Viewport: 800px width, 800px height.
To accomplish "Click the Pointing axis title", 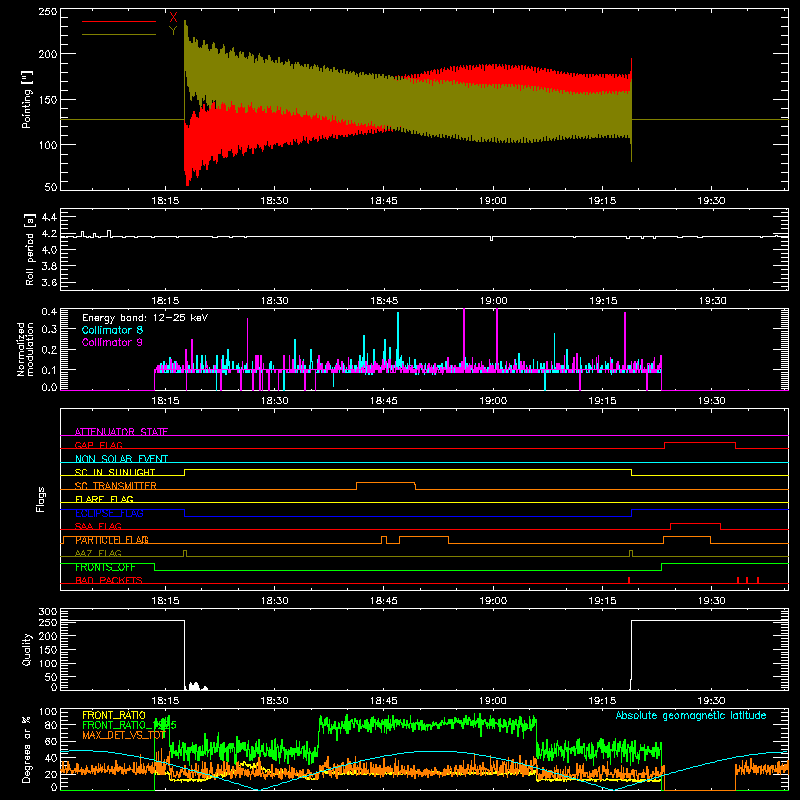I will click(27, 99).
